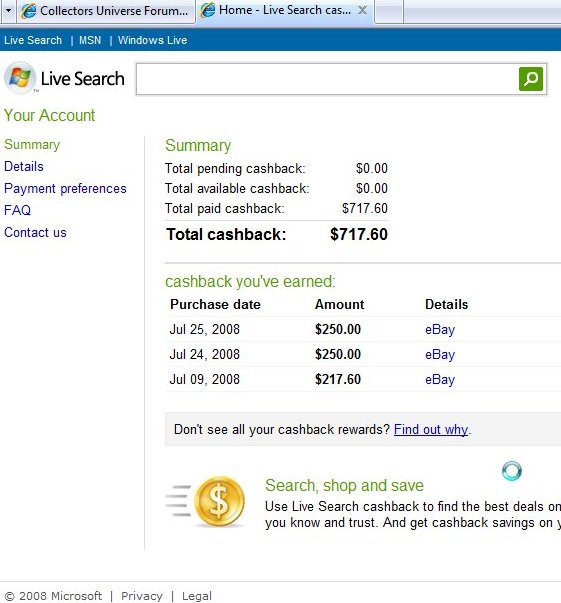The height and width of the screenshot is (603, 561).
Task: Open Payment preferences page
Action: 65,188
